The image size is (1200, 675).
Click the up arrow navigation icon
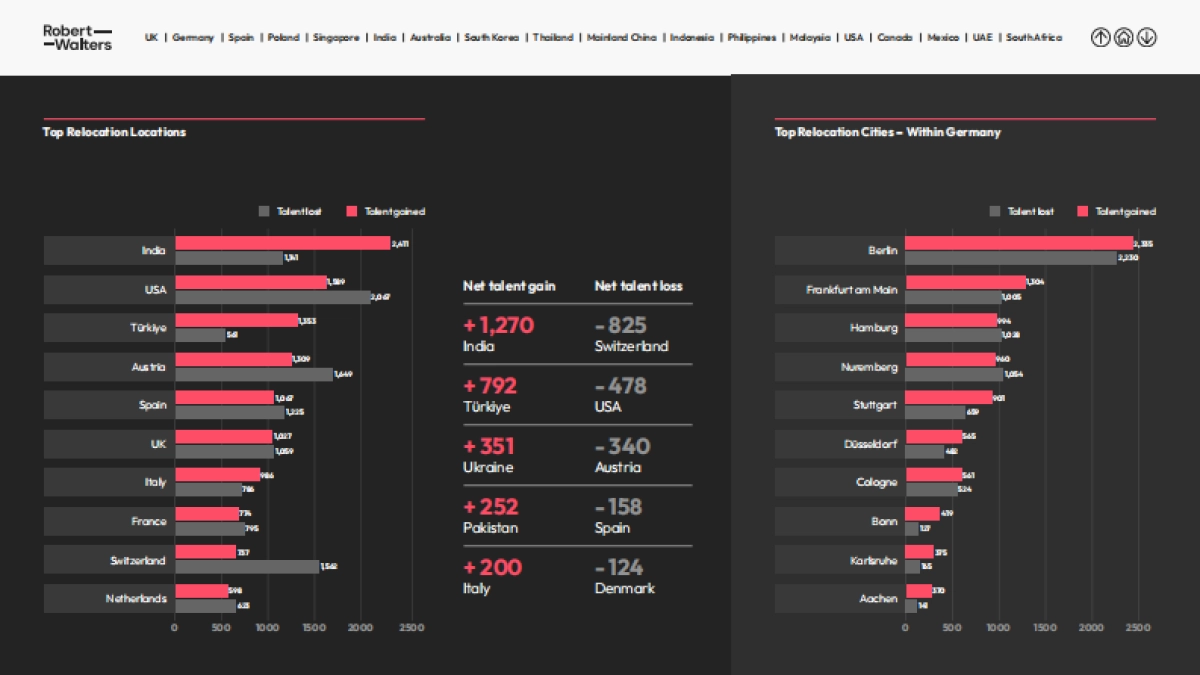click(1100, 38)
